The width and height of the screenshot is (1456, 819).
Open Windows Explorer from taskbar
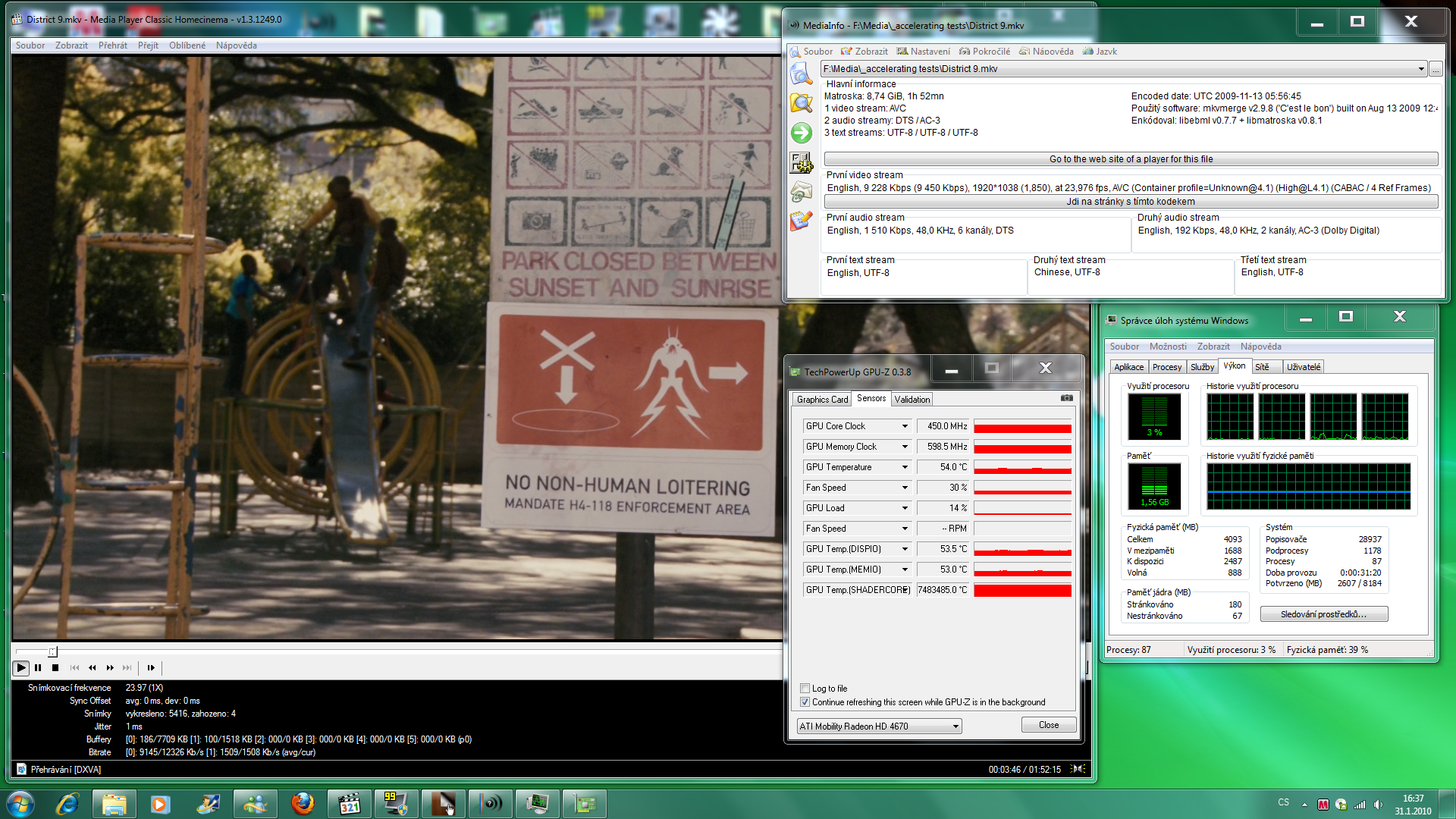coord(114,804)
